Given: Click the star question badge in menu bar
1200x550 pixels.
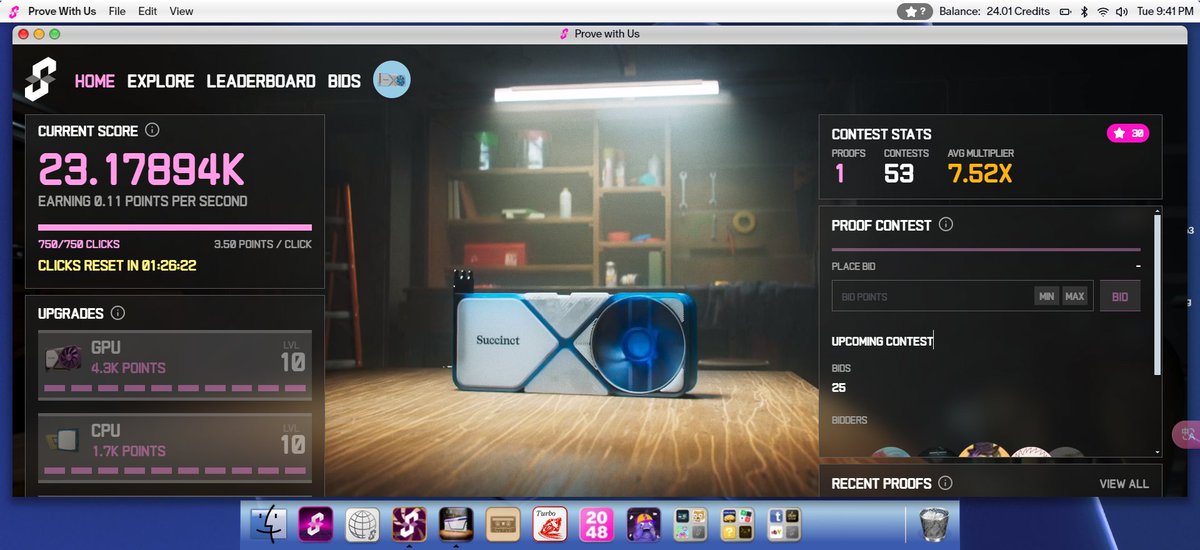Looking at the screenshot, I should click(915, 11).
